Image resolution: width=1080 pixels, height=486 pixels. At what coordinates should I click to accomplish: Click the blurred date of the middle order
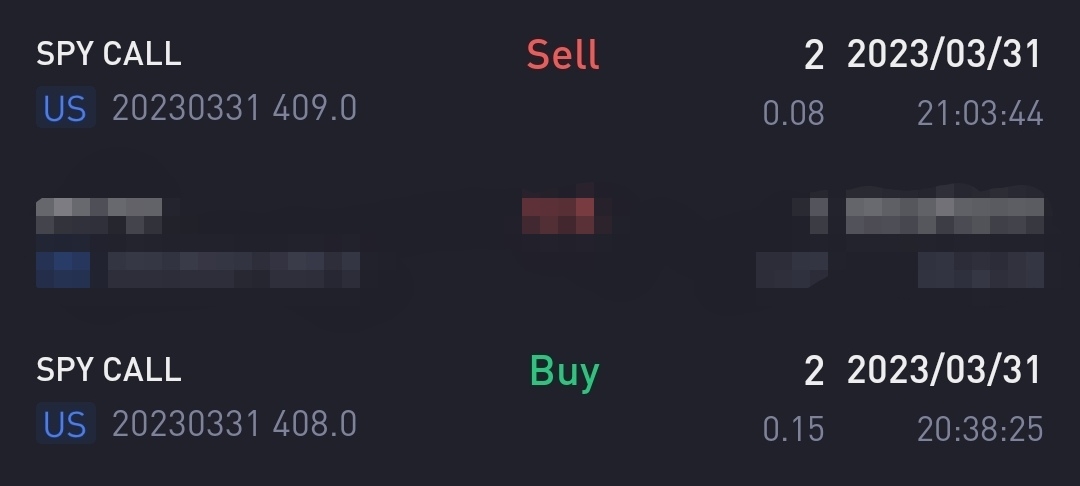(944, 216)
